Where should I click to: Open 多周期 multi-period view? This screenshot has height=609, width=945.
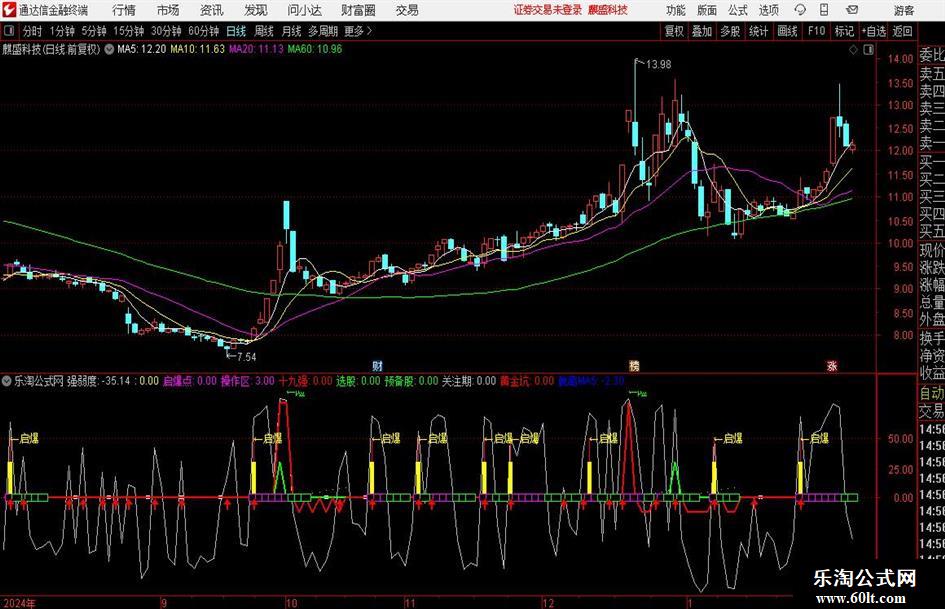323,31
